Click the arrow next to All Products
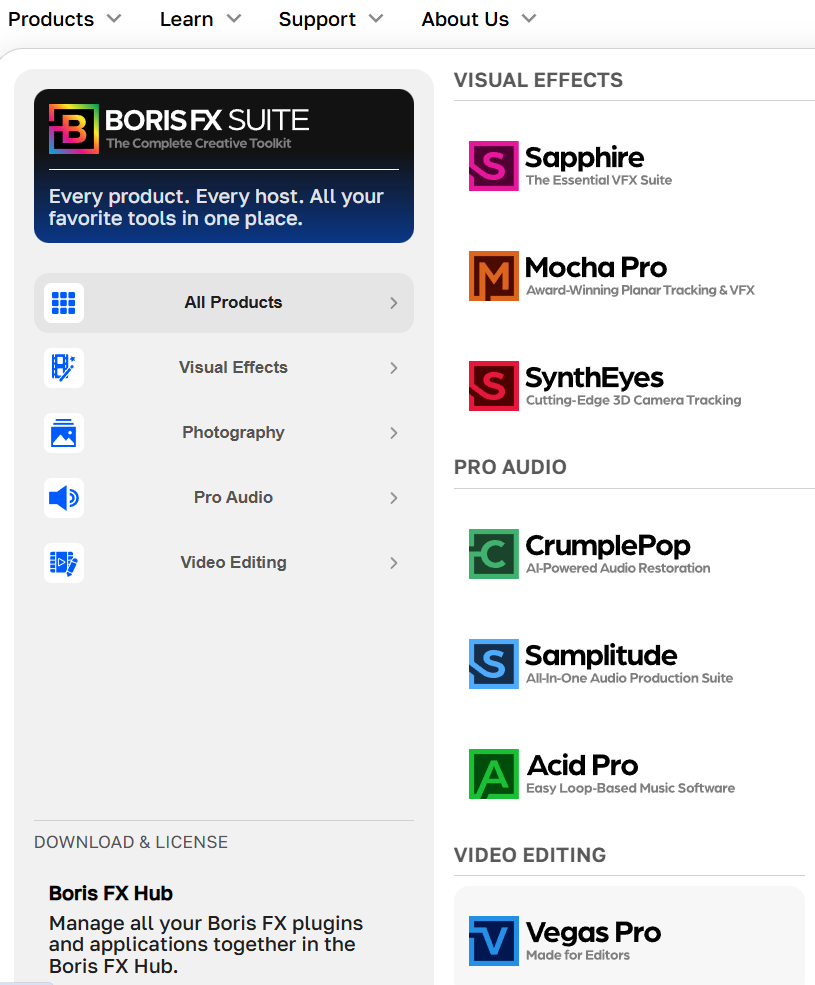 click(x=393, y=303)
